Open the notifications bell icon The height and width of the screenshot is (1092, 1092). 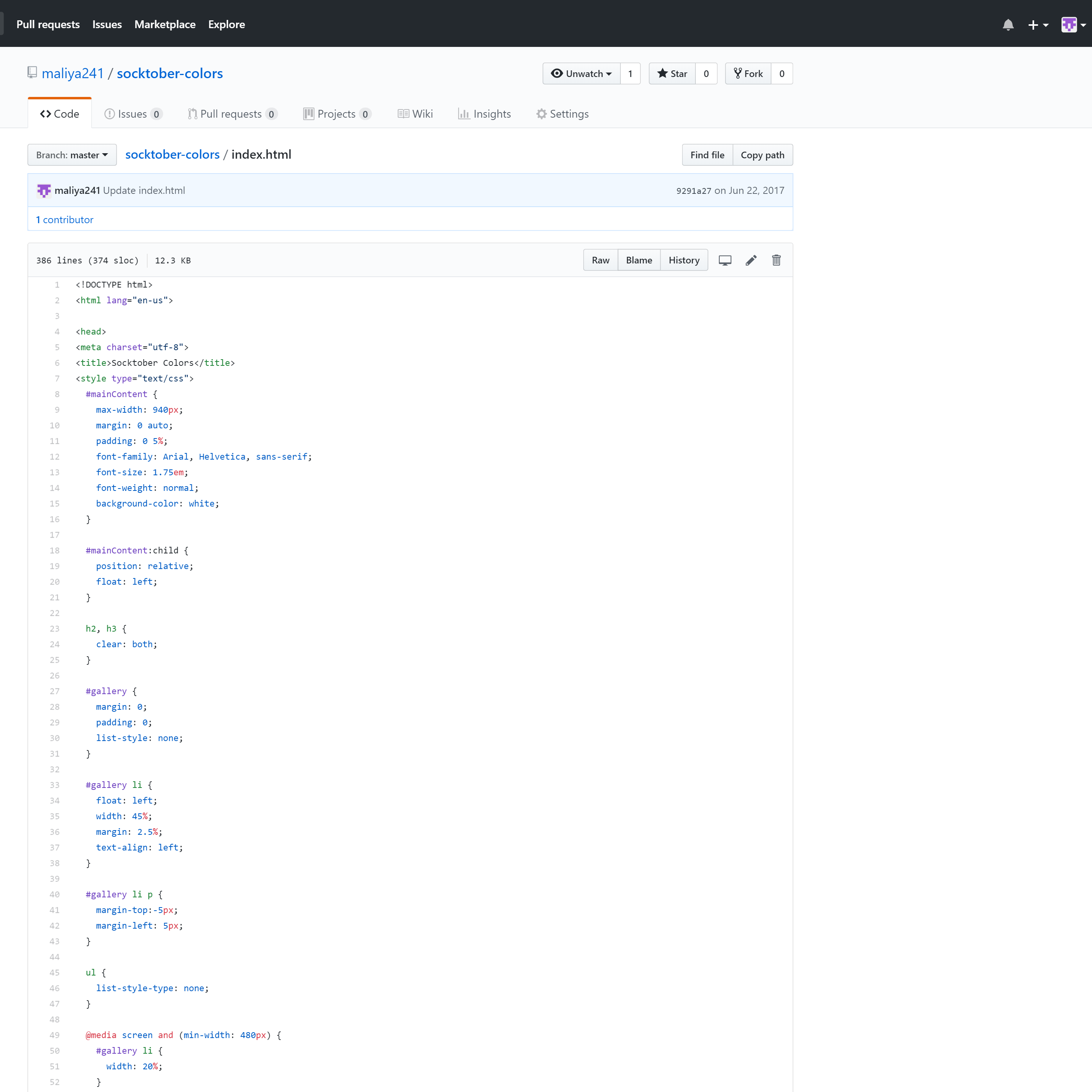tap(1008, 25)
